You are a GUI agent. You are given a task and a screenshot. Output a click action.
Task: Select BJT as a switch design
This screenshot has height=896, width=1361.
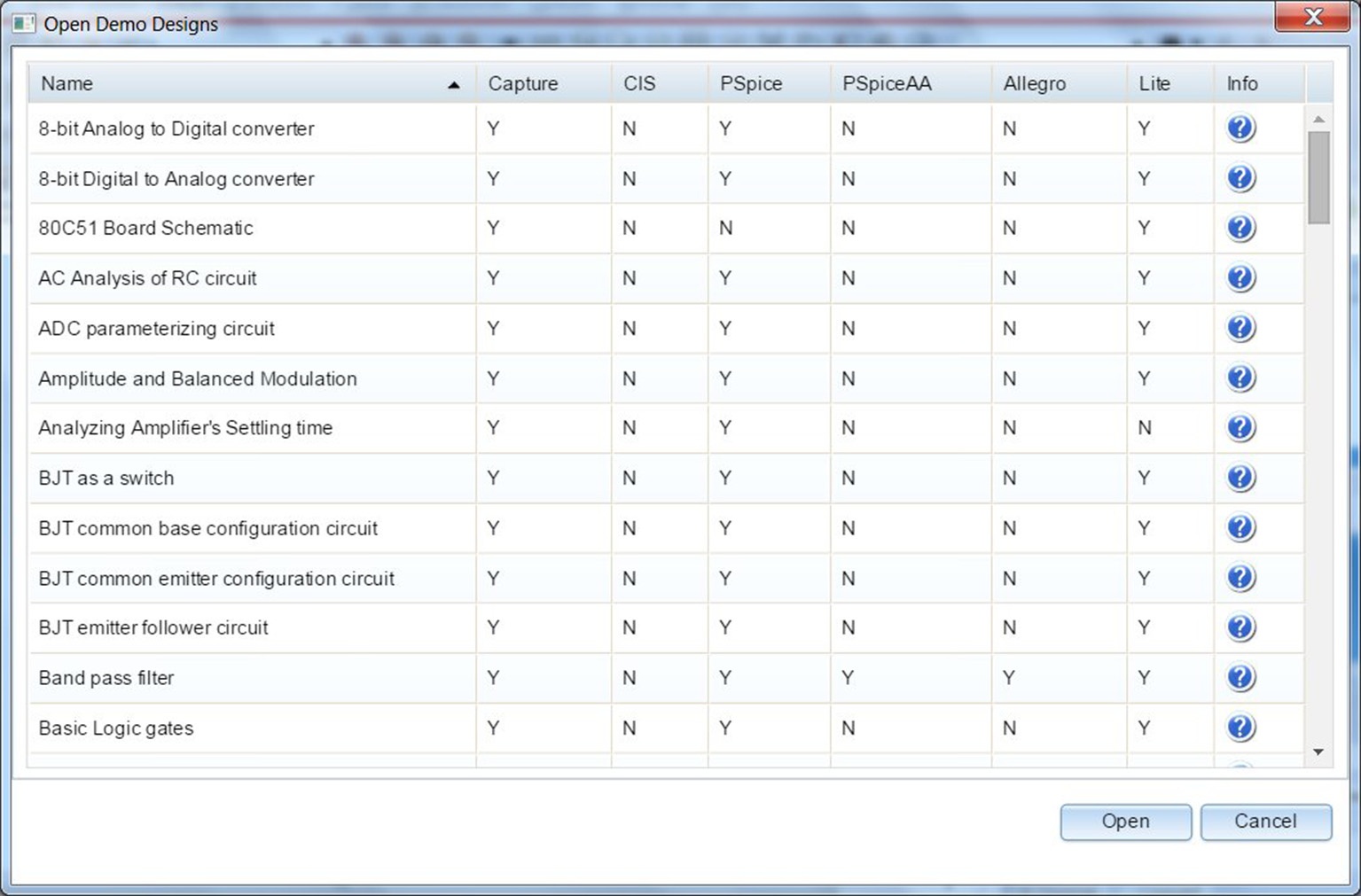click(x=666, y=479)
